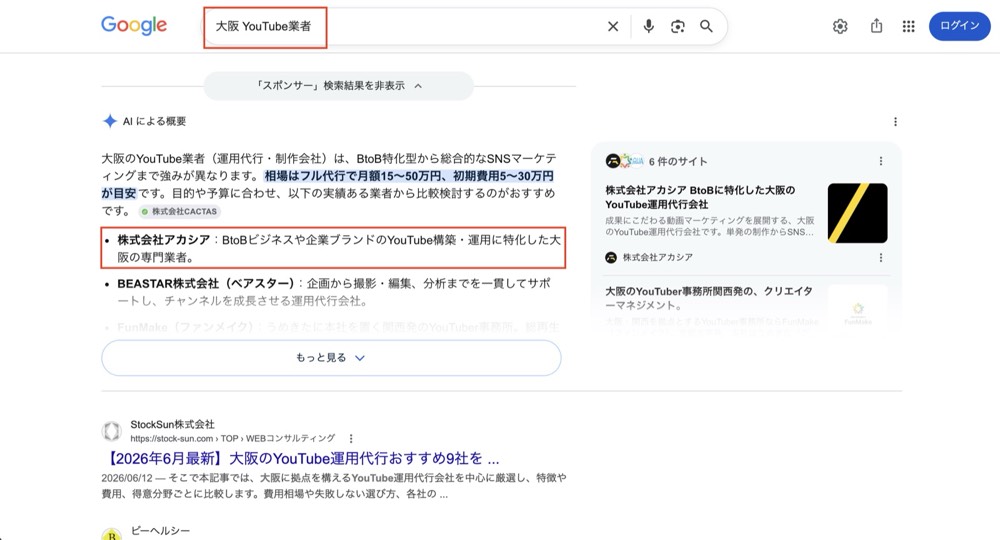Open the AI による概要 three-dot menu
Viewport: 1000px width, 540px height.
pyautogui.click(x=895, y=122)
